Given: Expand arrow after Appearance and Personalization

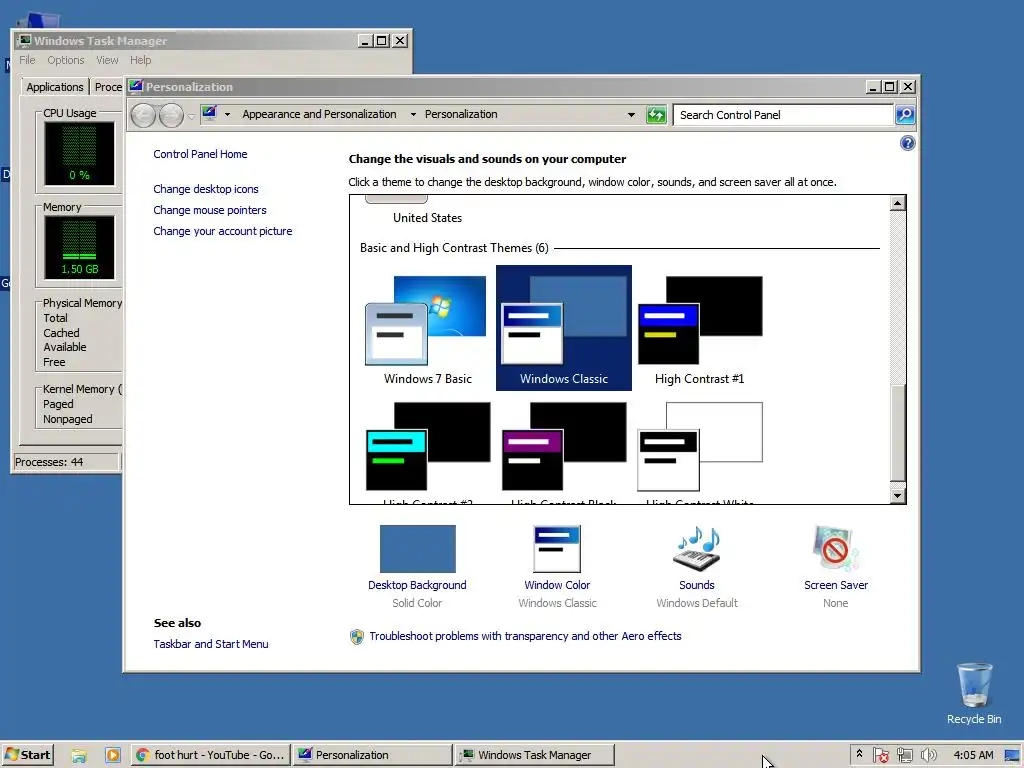Looking at the screenshot, I should (413, 114).
